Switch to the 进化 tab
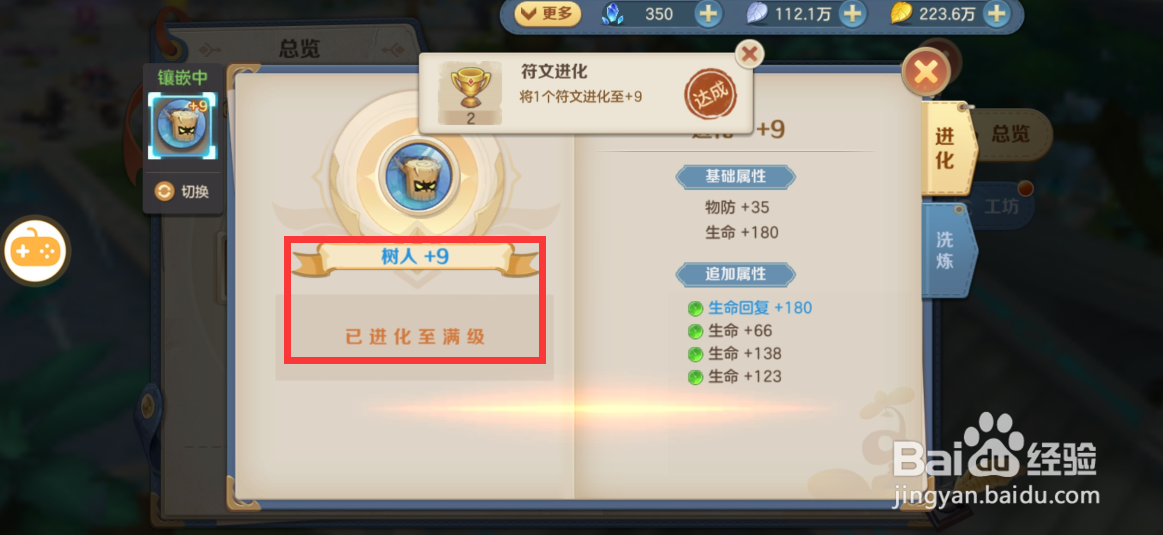Image resolution: width=1163 pixels, height=535 pixels. pos(944,148)
